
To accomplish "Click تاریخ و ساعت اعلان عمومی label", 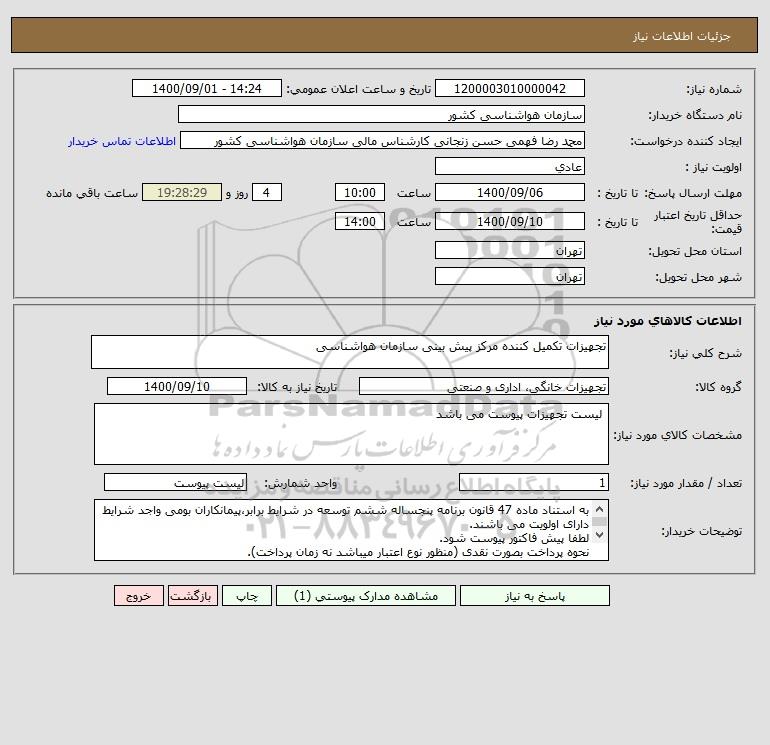I will tap(358, 89).
